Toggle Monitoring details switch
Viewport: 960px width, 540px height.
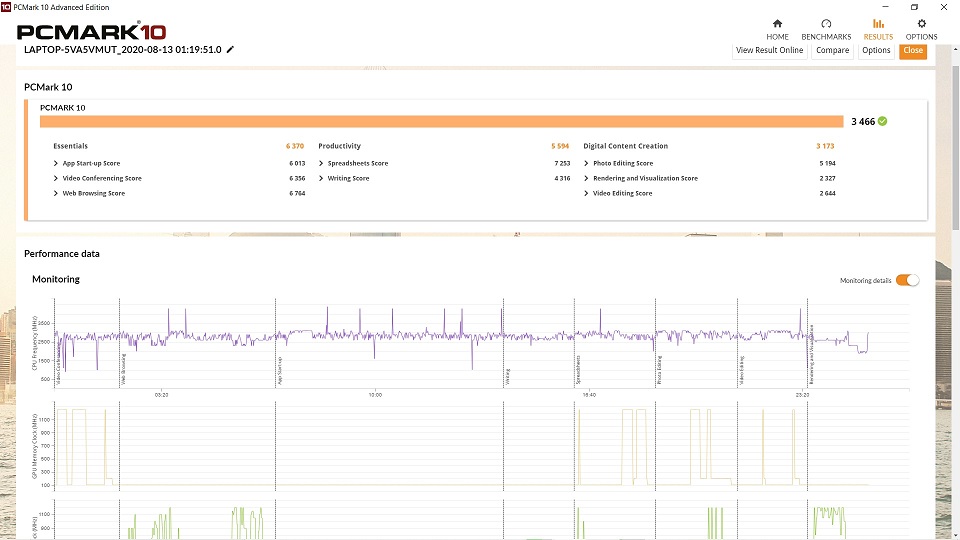pyautogui.click(x=907, y=280)
